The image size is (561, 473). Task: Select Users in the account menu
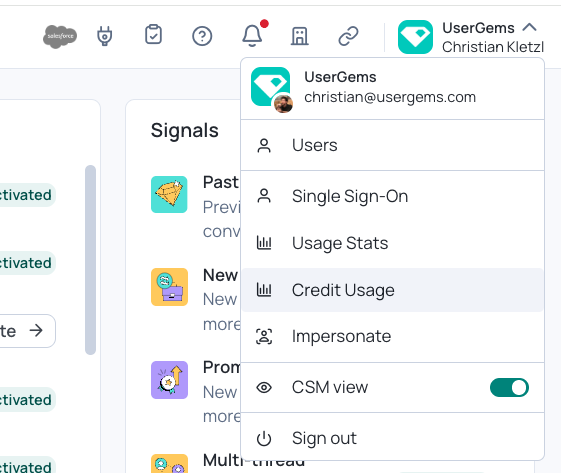tap(392, 145)
